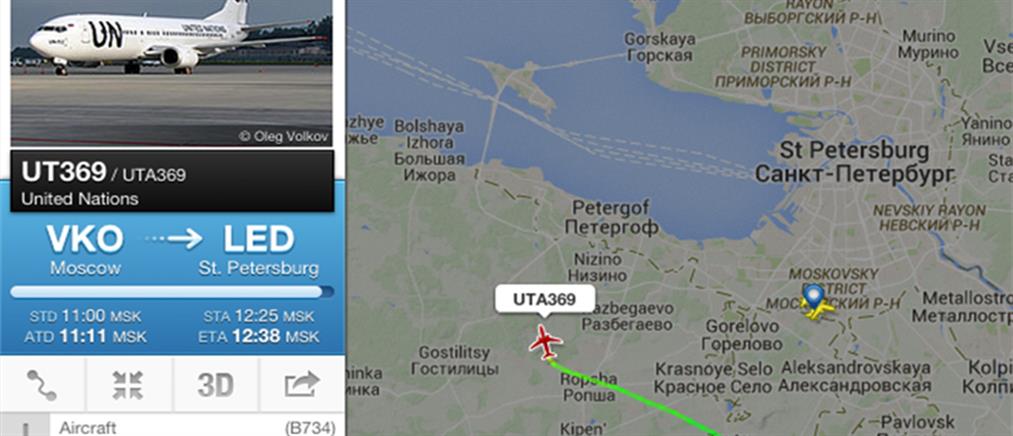The image size is (1013, 436).
Task: Click the route path icon button
Action: tap(42, 385)
